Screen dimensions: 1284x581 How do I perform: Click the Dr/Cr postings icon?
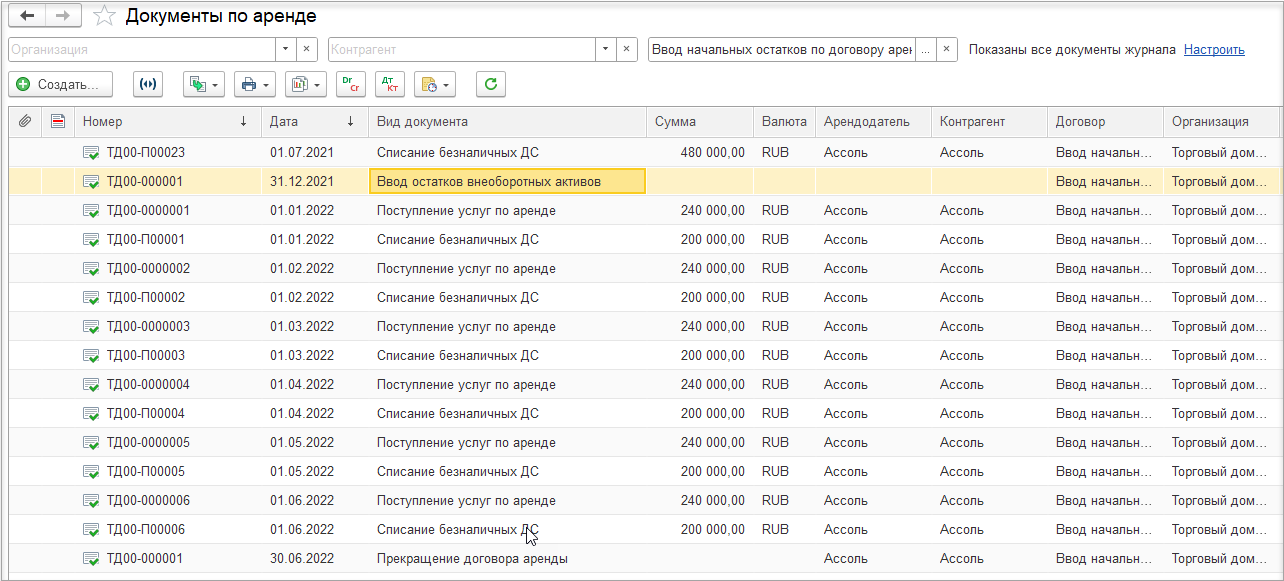point(351,85)
